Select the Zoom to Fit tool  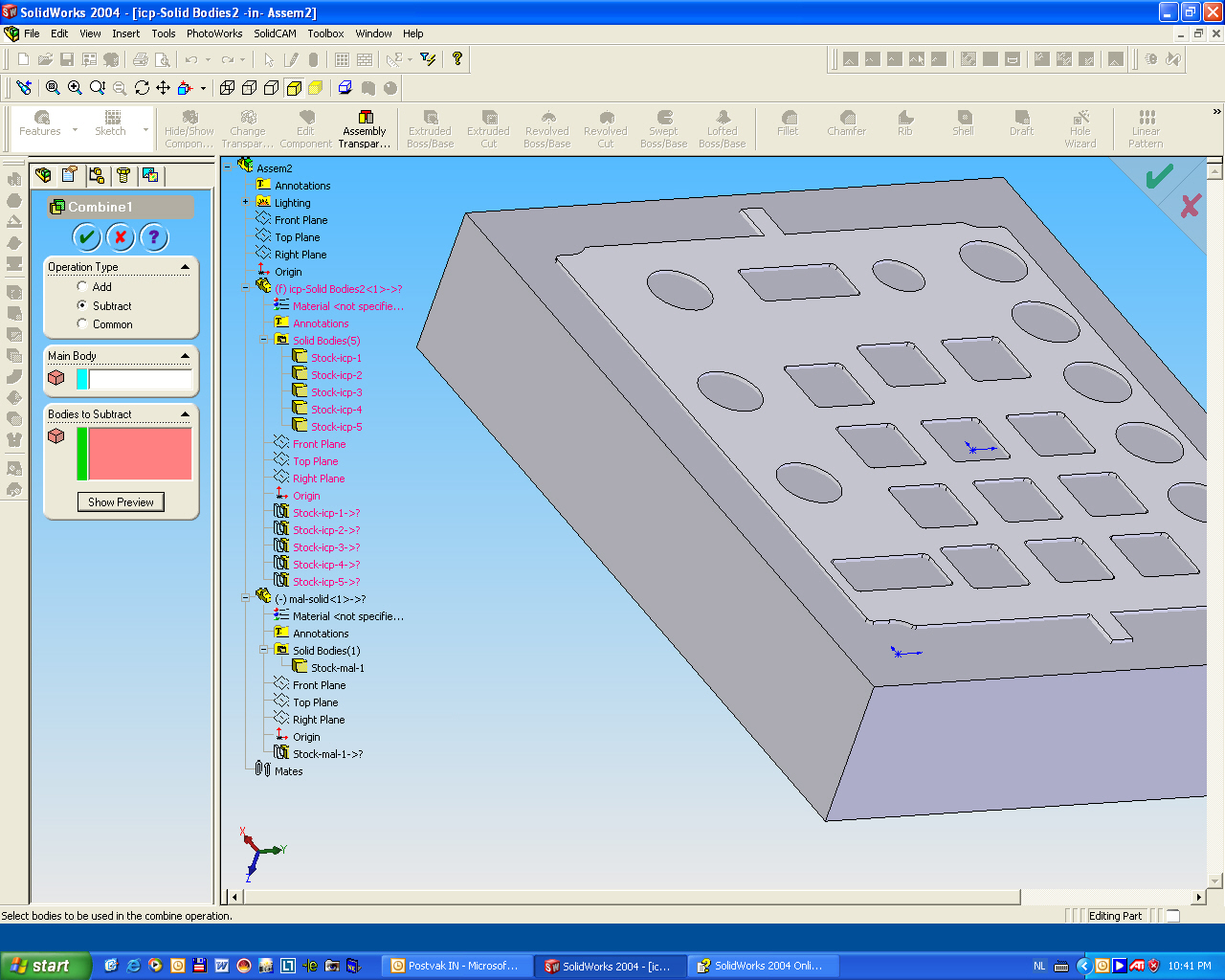pos(53,88)
